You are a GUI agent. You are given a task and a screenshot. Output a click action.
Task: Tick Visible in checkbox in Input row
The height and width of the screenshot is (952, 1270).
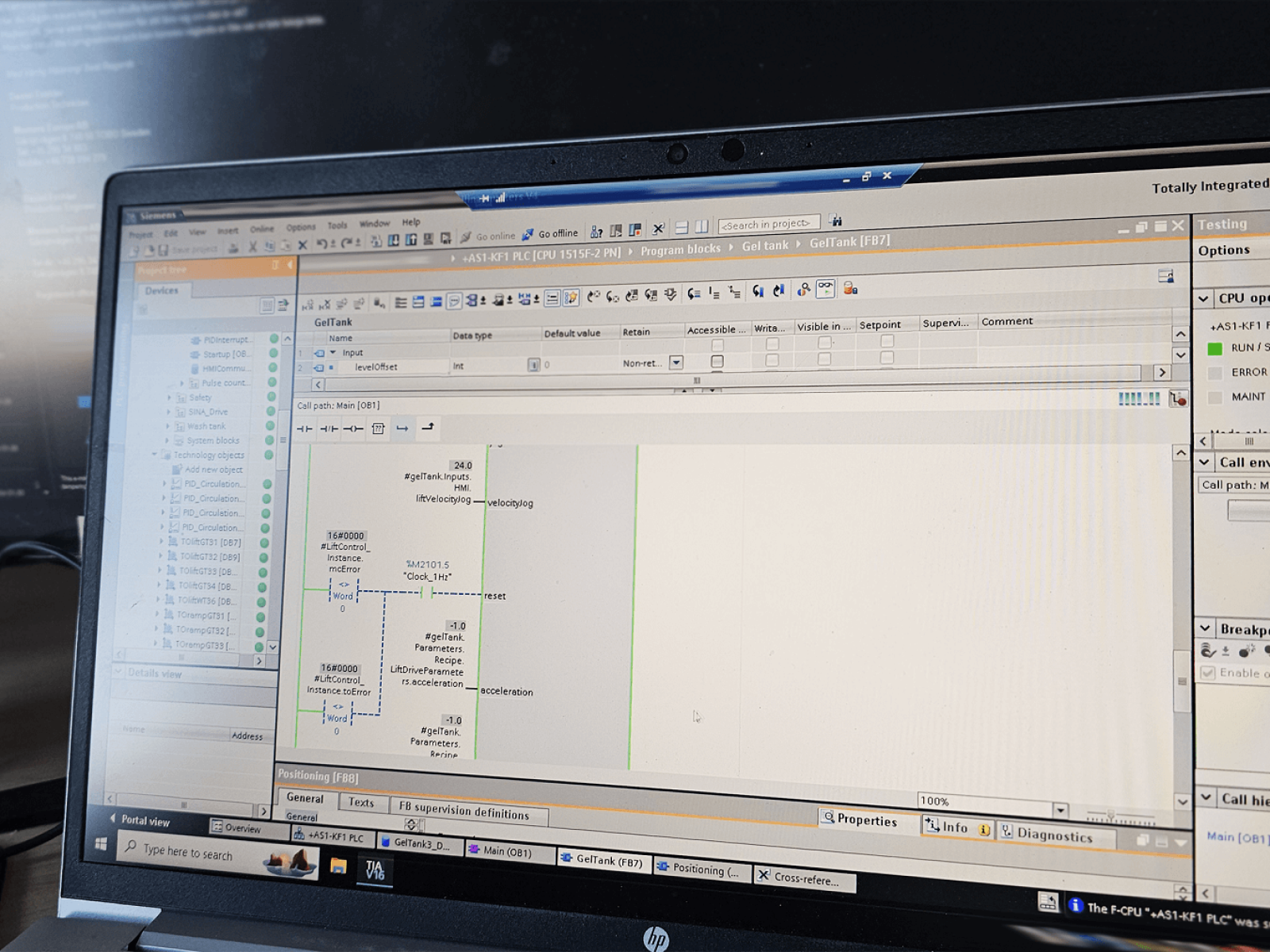[x=825, y=342]
